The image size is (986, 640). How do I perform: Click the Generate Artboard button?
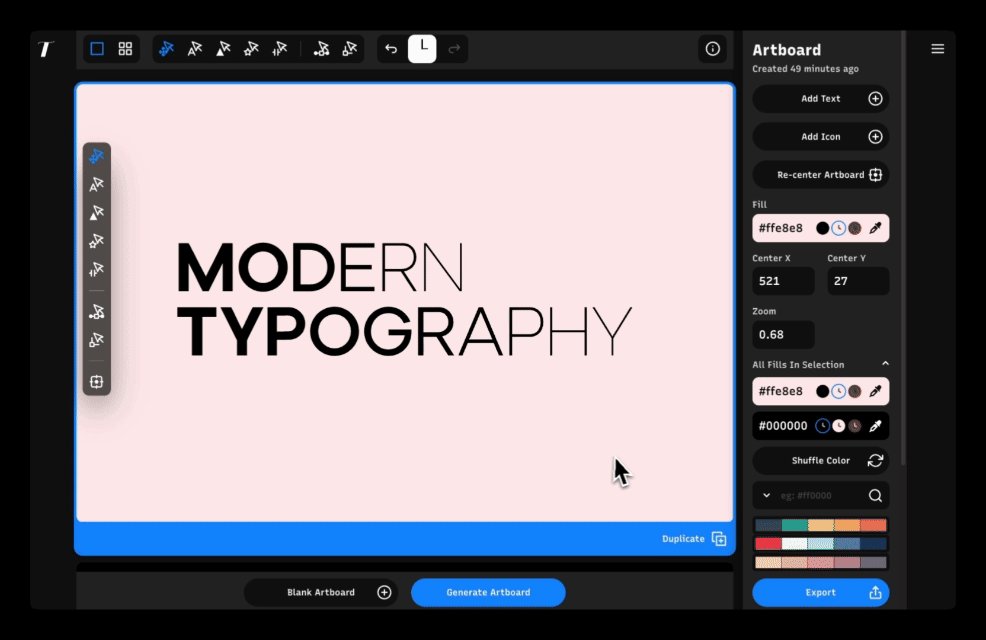click(x=488, y=592)
